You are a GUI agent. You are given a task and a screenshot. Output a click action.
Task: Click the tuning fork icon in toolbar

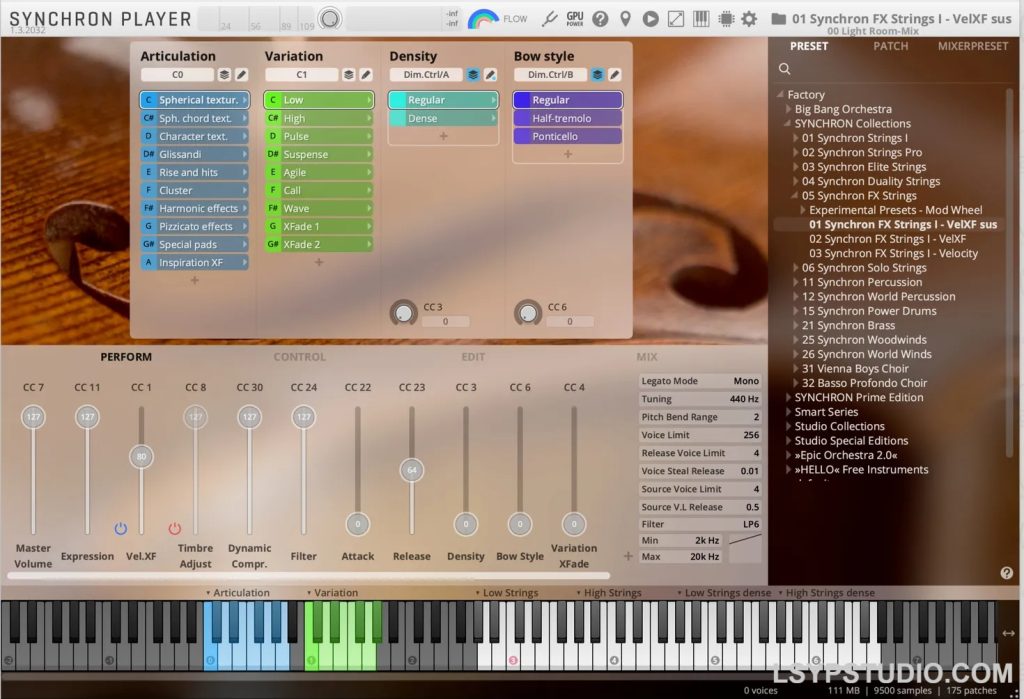click(x=550, y=18)
